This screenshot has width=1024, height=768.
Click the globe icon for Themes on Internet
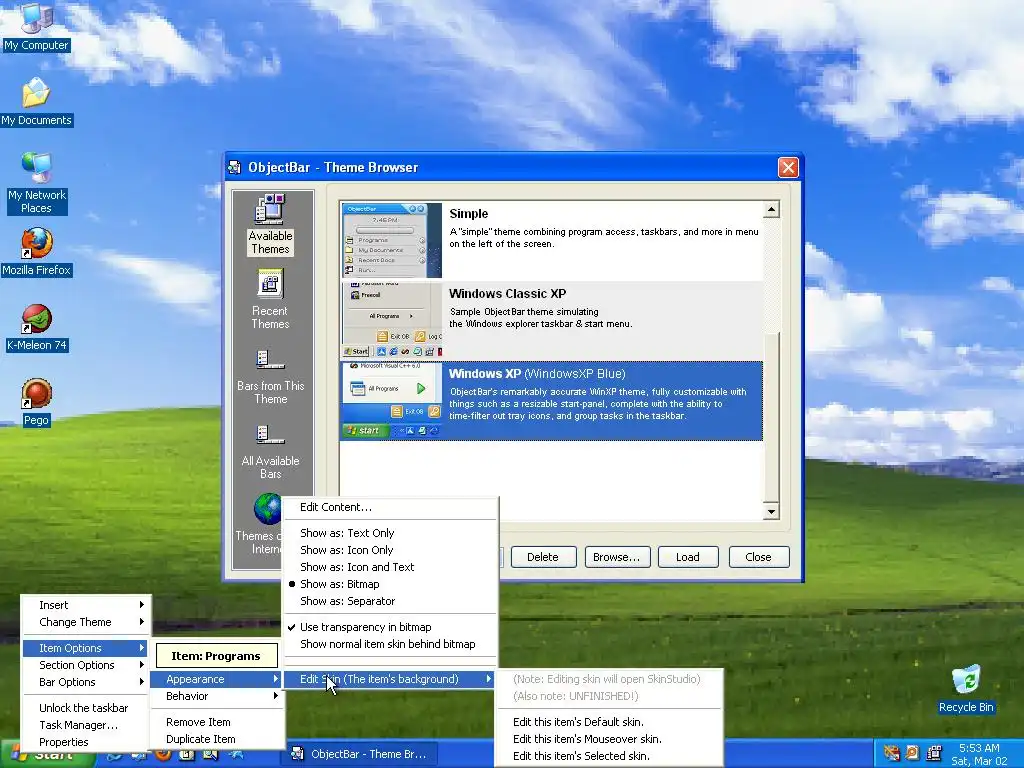tap(267, 509)
